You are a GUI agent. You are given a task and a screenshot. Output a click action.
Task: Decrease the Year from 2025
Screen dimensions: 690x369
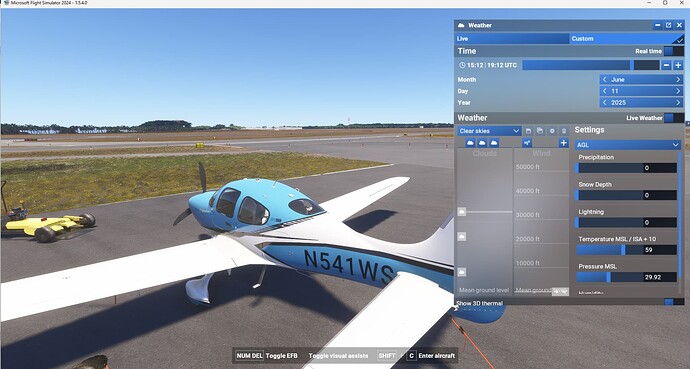point(605,102)
